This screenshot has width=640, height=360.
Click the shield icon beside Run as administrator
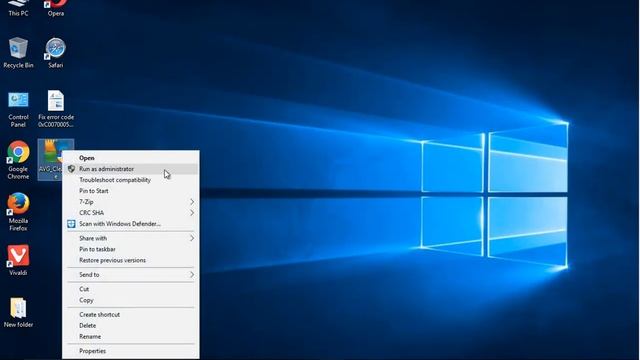71,169
